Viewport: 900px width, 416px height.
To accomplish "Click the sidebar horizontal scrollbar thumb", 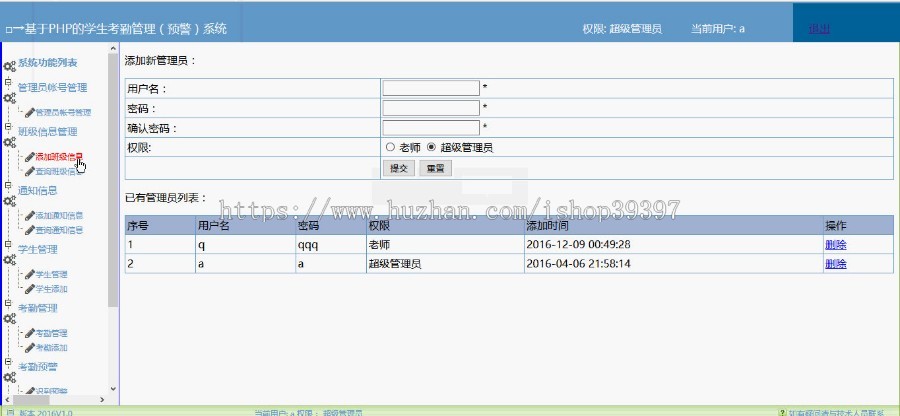I will click(31, 399).
